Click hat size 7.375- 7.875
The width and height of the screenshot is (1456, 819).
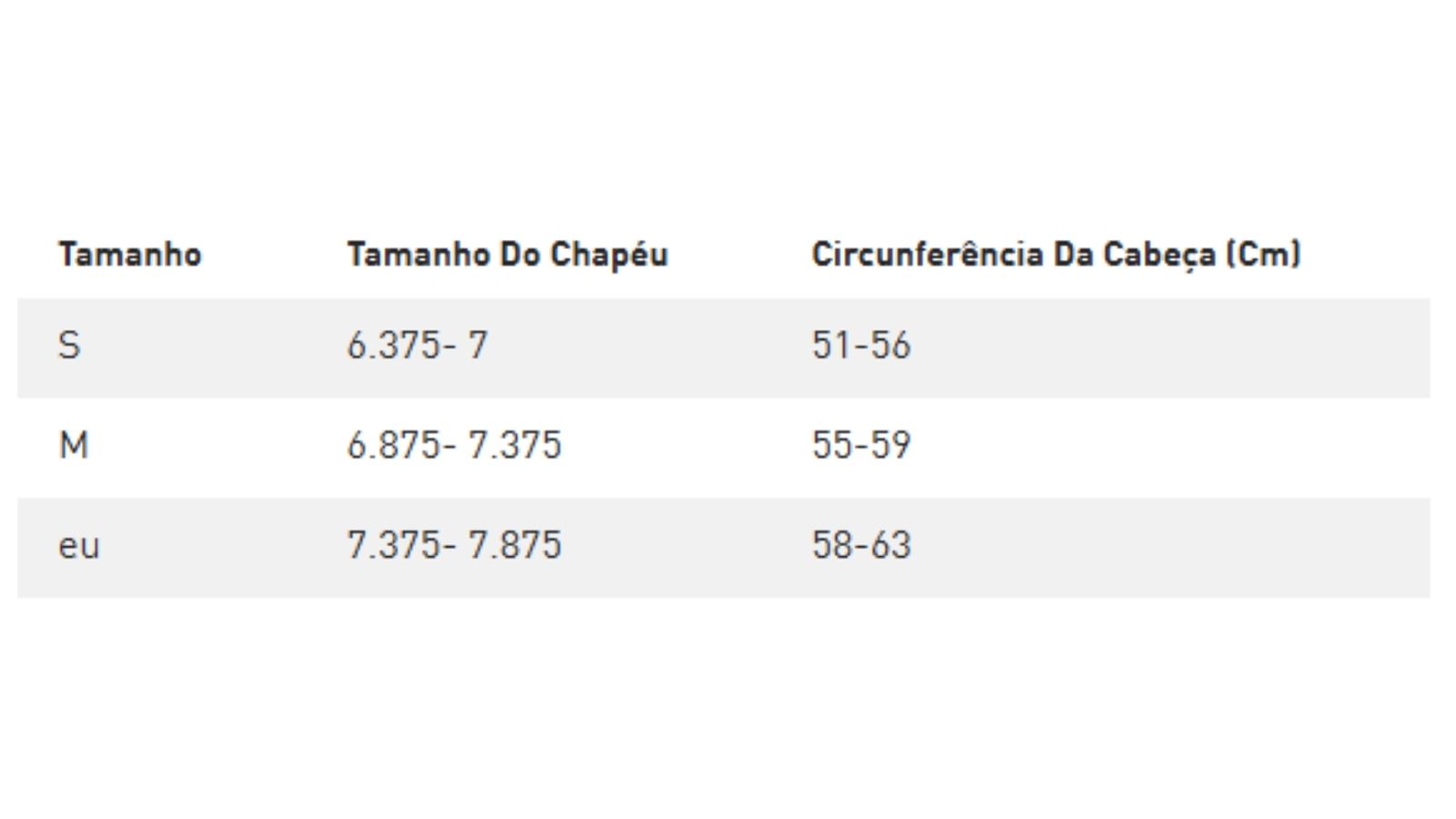pos(454,546)
